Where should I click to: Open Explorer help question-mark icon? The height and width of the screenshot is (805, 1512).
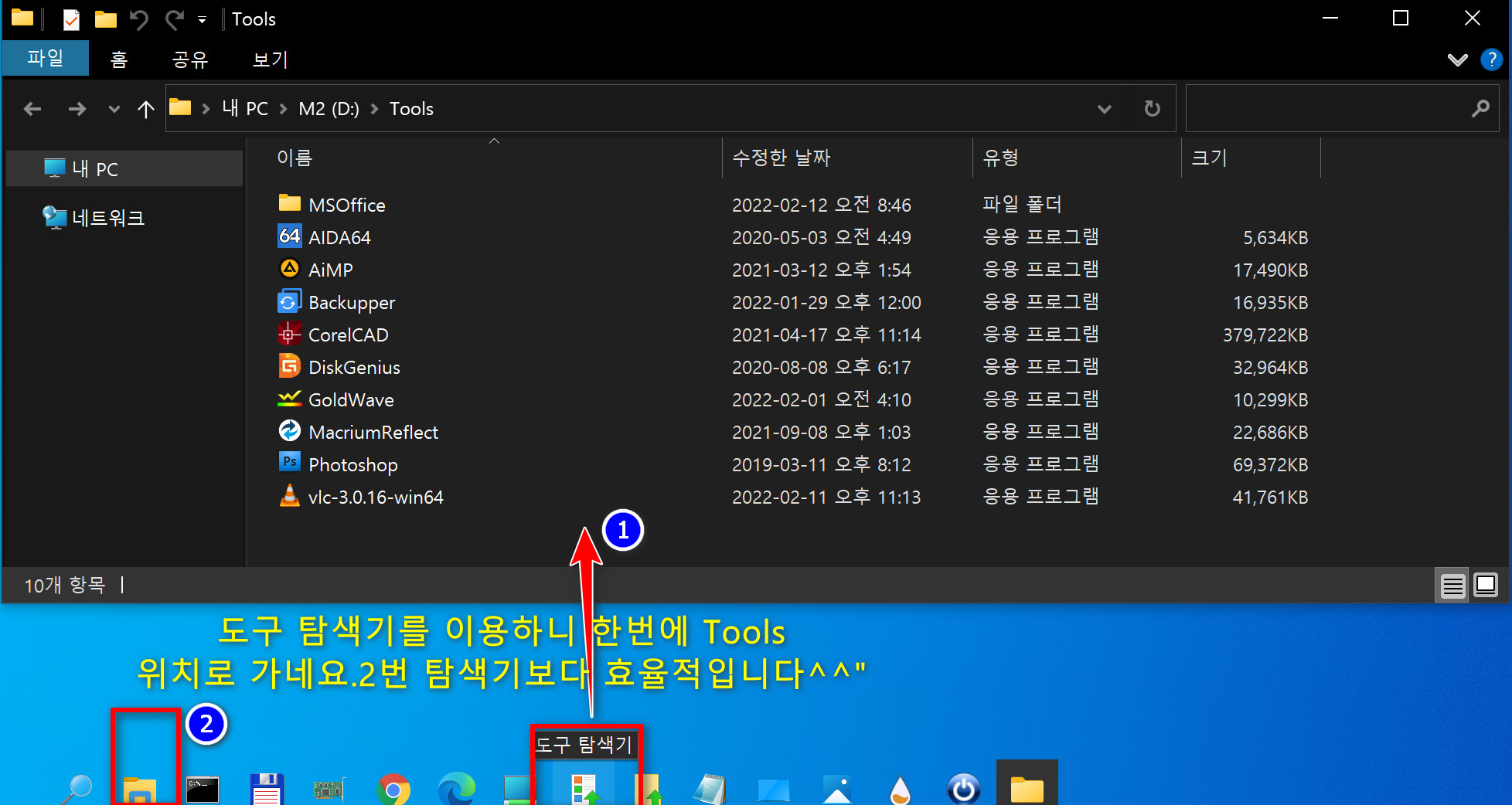click(x=1491, y=59)
